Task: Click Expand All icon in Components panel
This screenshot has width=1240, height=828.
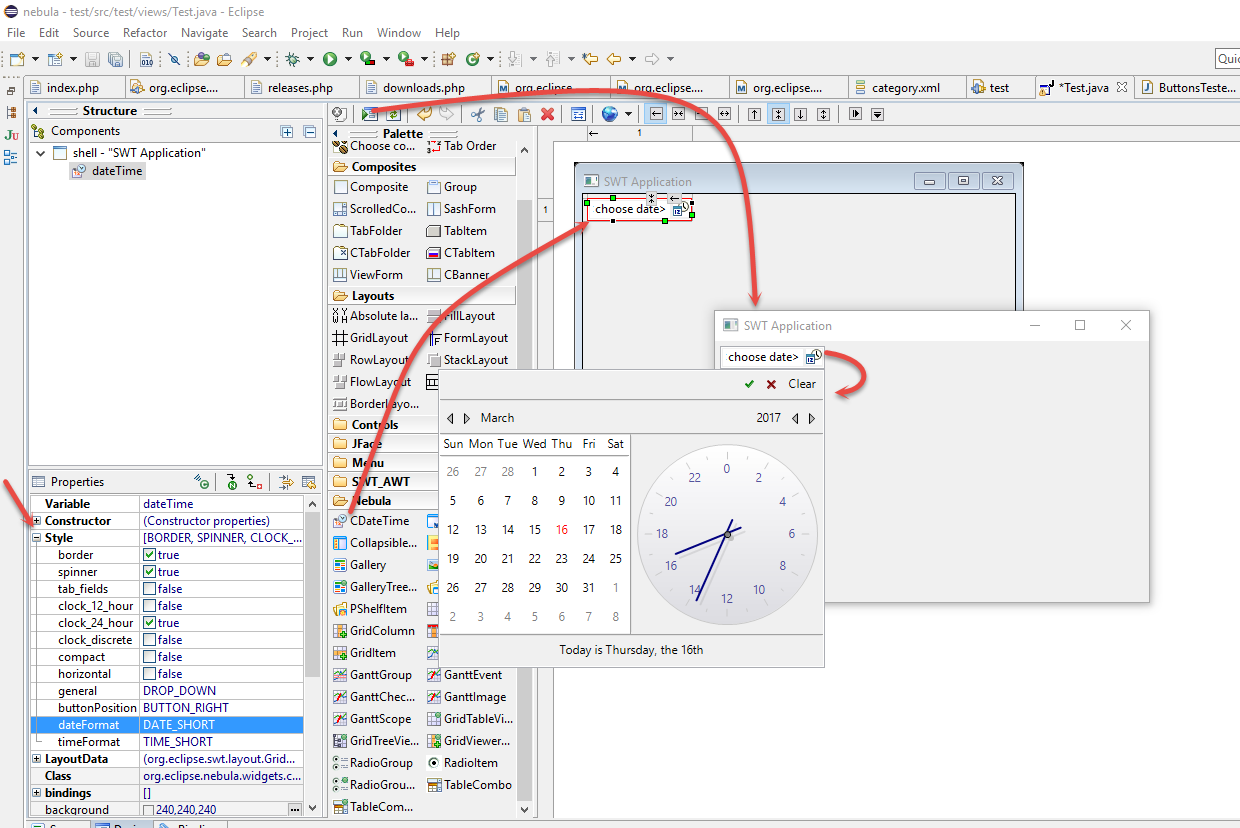Action: (287, 131)
